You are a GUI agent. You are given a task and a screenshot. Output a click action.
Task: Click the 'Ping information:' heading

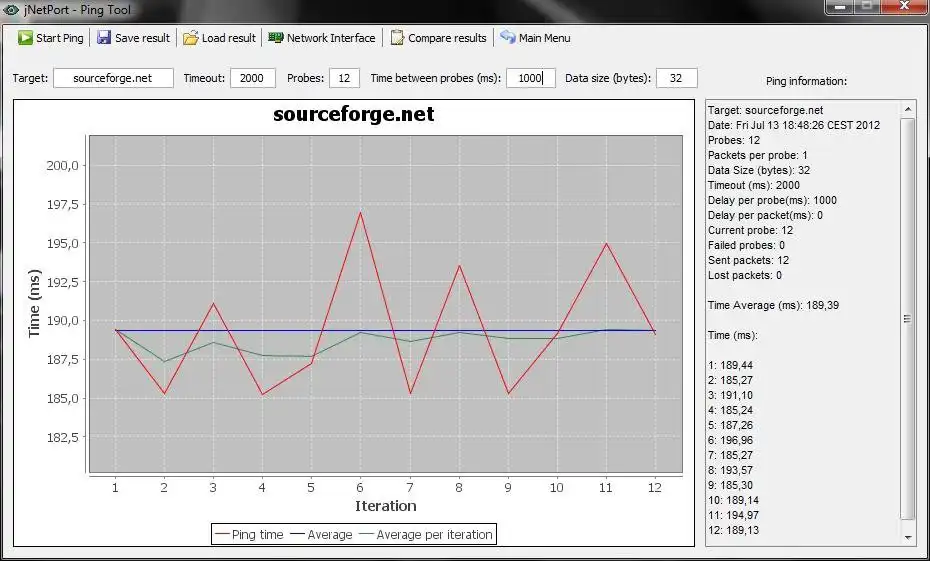[806, 81]
